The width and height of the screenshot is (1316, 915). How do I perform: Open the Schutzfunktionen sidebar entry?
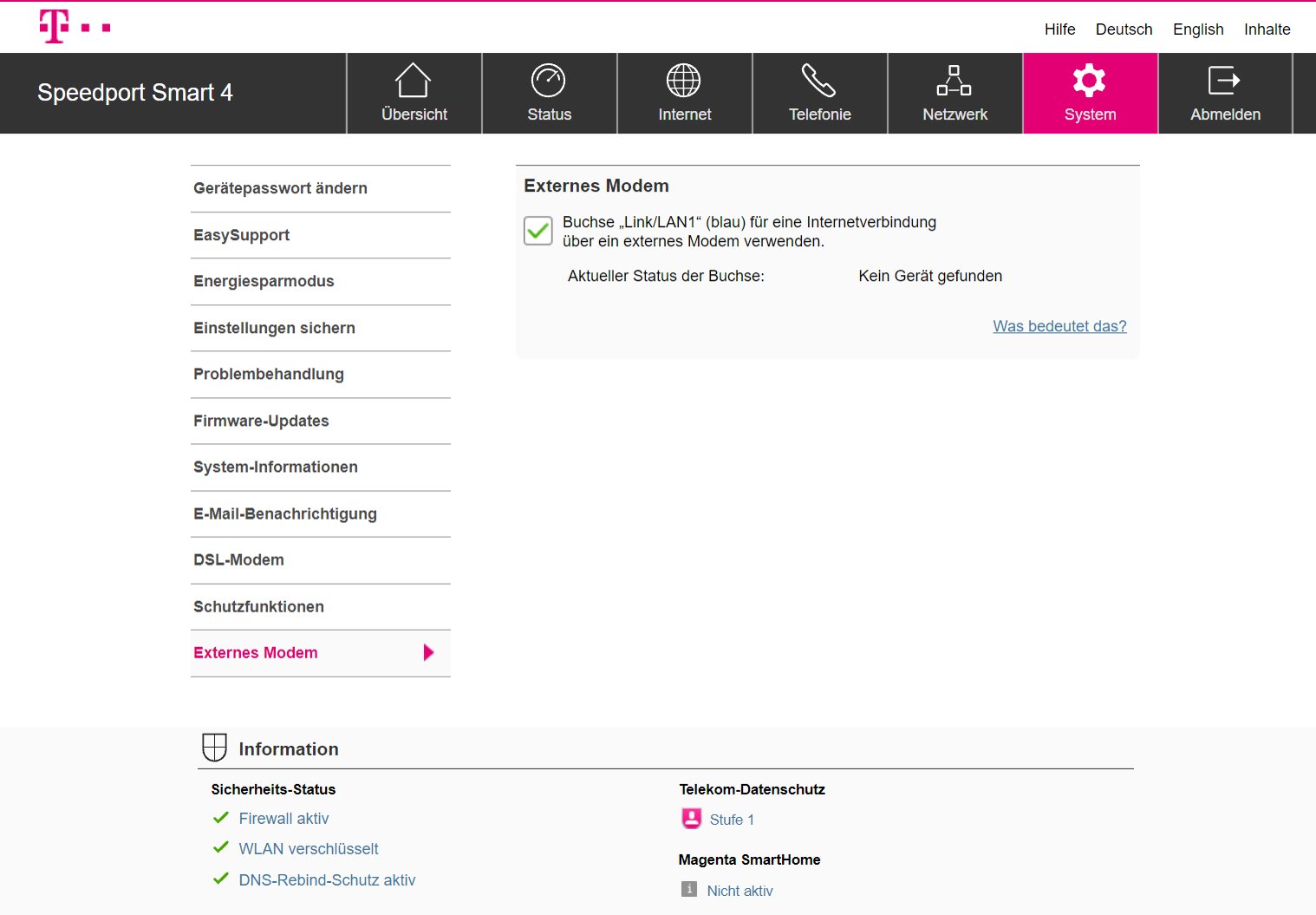point(258,607)
